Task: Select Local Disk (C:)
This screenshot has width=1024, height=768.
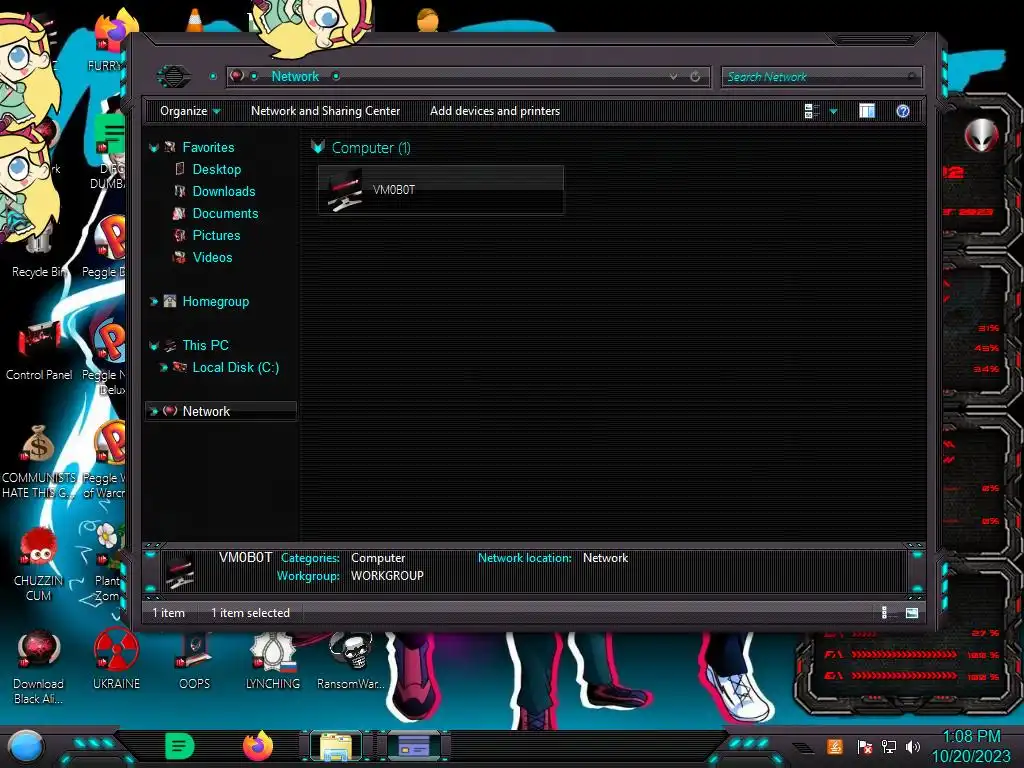Action: point(236,368)
